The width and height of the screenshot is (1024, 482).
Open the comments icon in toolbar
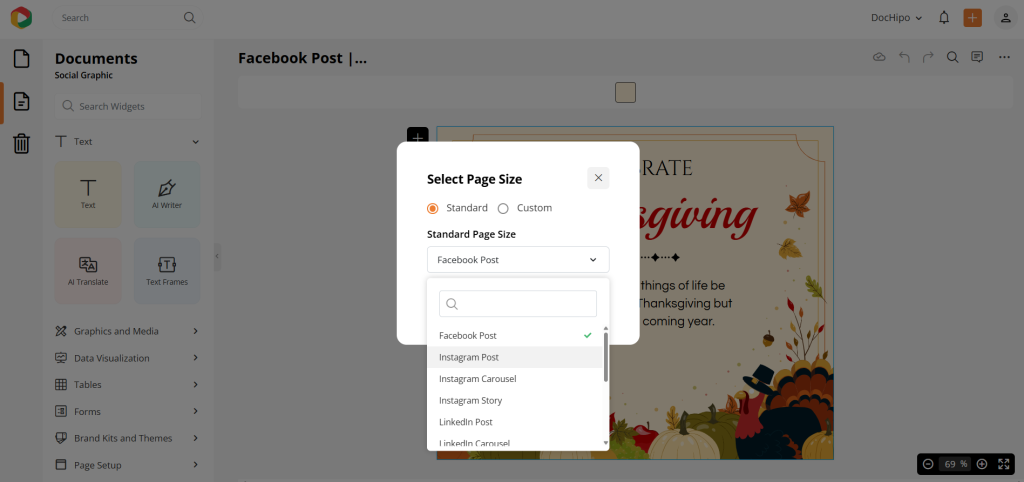tap(977, 58)
